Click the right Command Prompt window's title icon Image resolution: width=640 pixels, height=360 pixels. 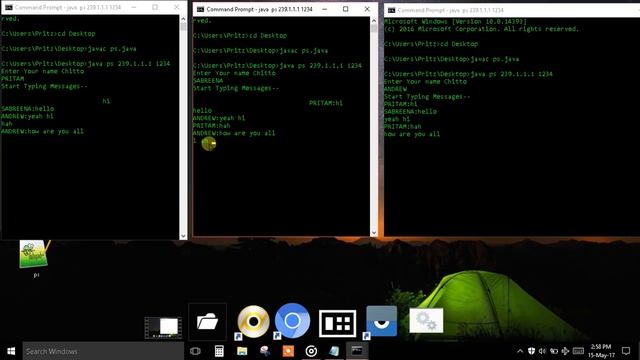391,10
